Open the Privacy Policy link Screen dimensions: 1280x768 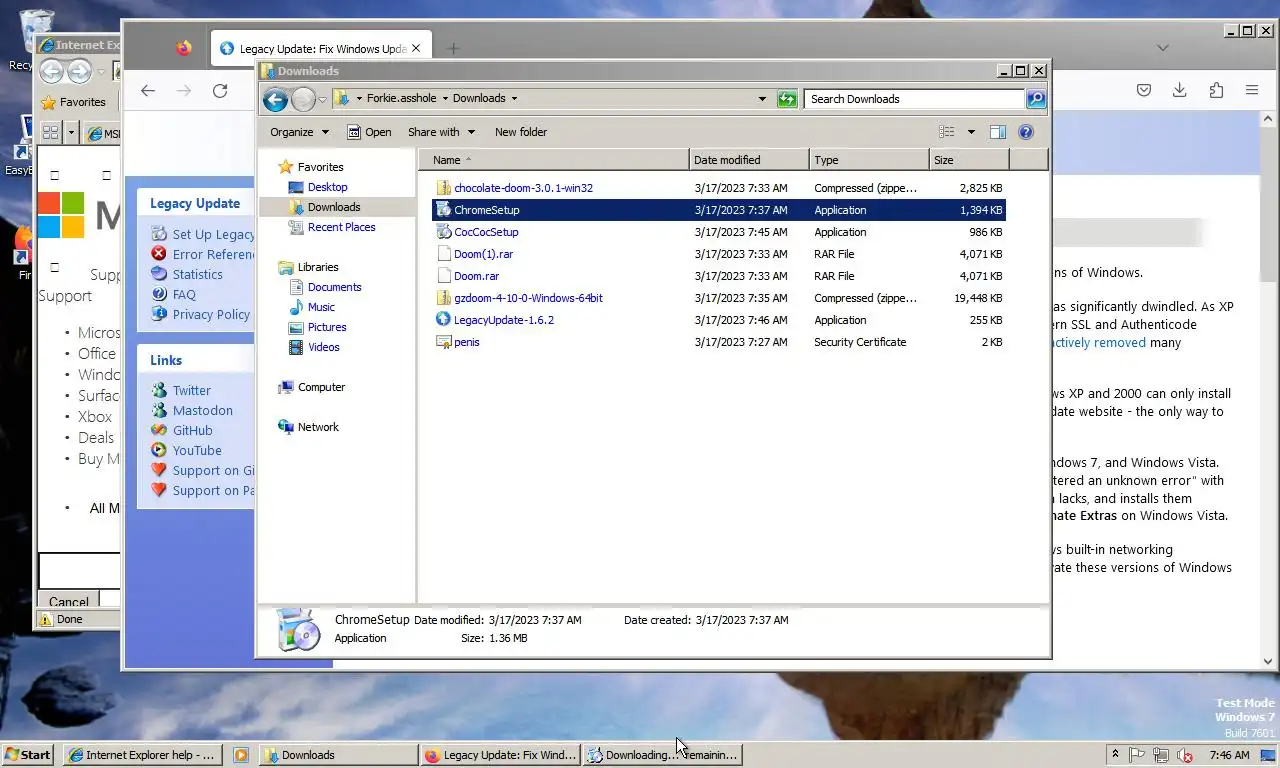pos(211,314)
